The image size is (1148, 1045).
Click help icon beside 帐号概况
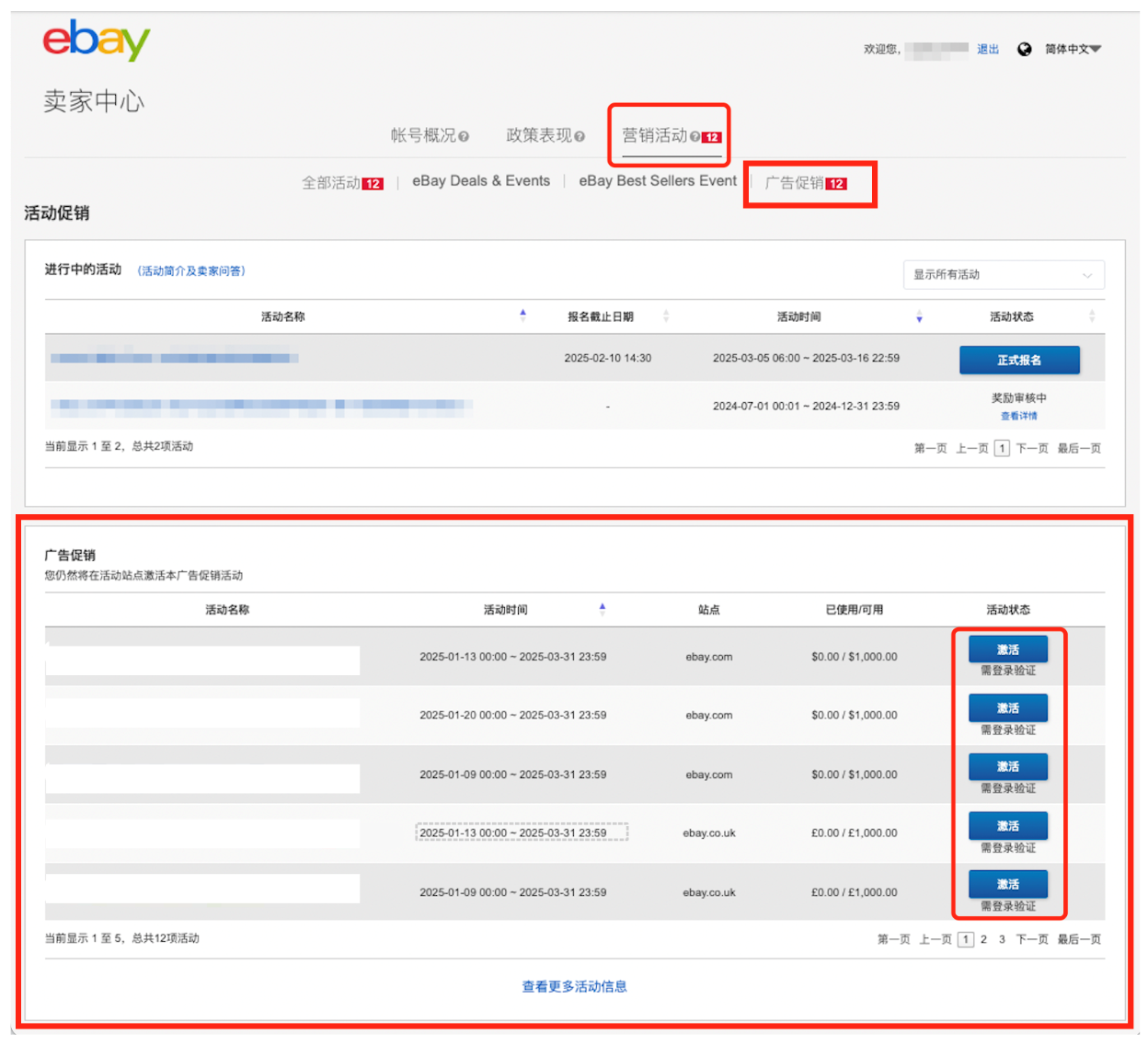[464, 137]
